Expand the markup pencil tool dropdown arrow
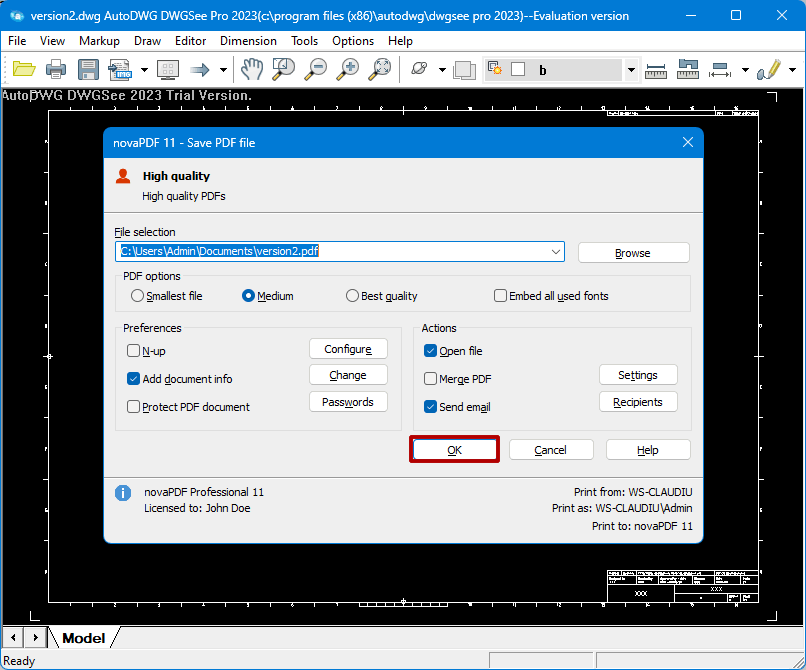The height and width of the screenshot is (670, 806). coord(791,69)
